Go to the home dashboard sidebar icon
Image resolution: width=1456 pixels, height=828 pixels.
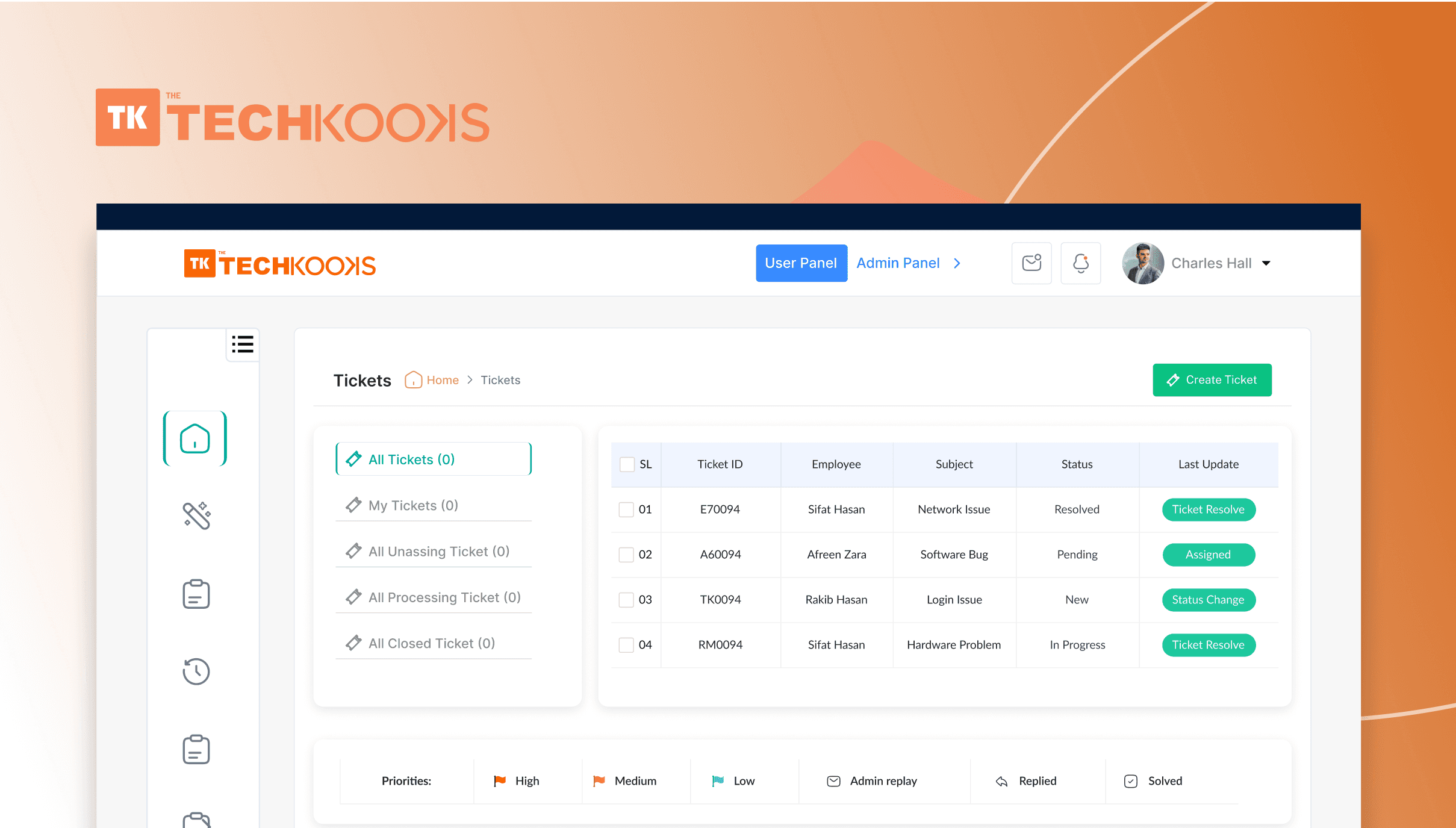tap(195, 438)
